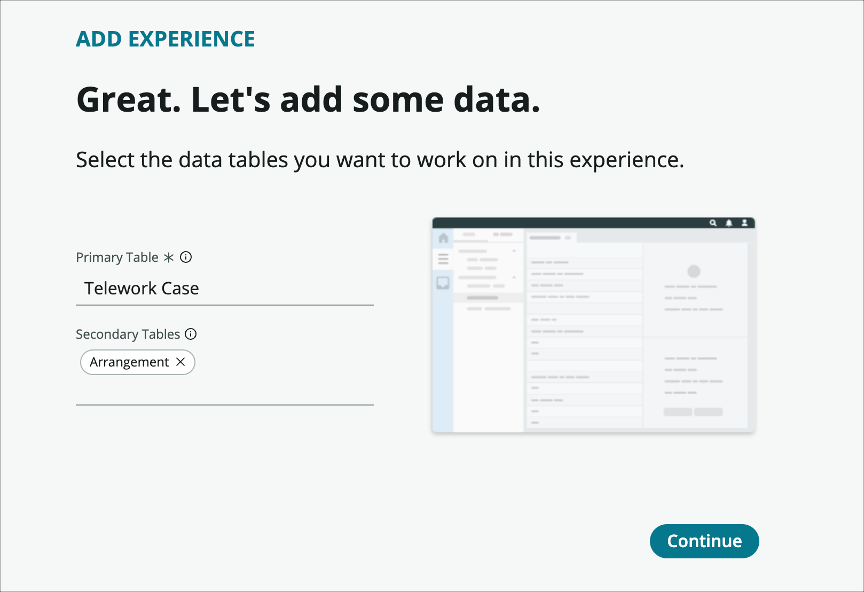Click the inbox icon in the preview sidebar
Image resolution: width=864 pixels, height=592 pixels.
443,283
